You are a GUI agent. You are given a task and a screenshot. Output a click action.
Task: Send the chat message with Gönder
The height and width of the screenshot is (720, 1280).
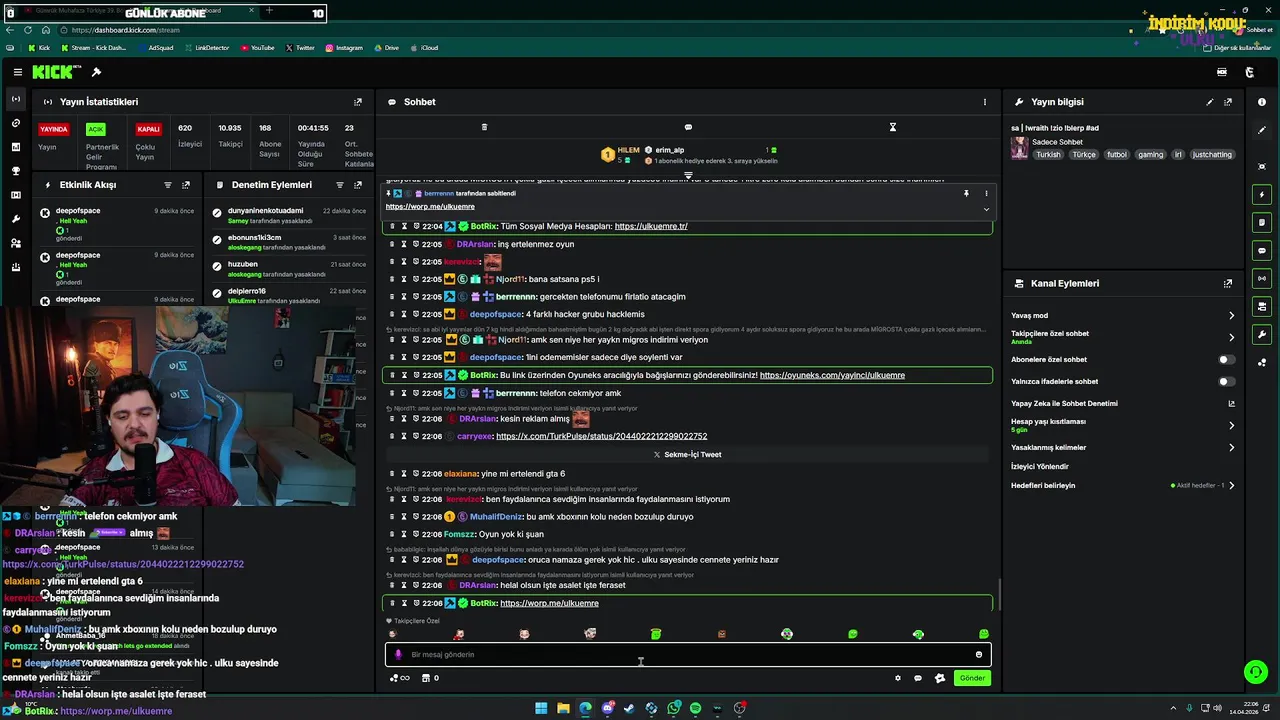pyautogui.click(x=972, y=678)
